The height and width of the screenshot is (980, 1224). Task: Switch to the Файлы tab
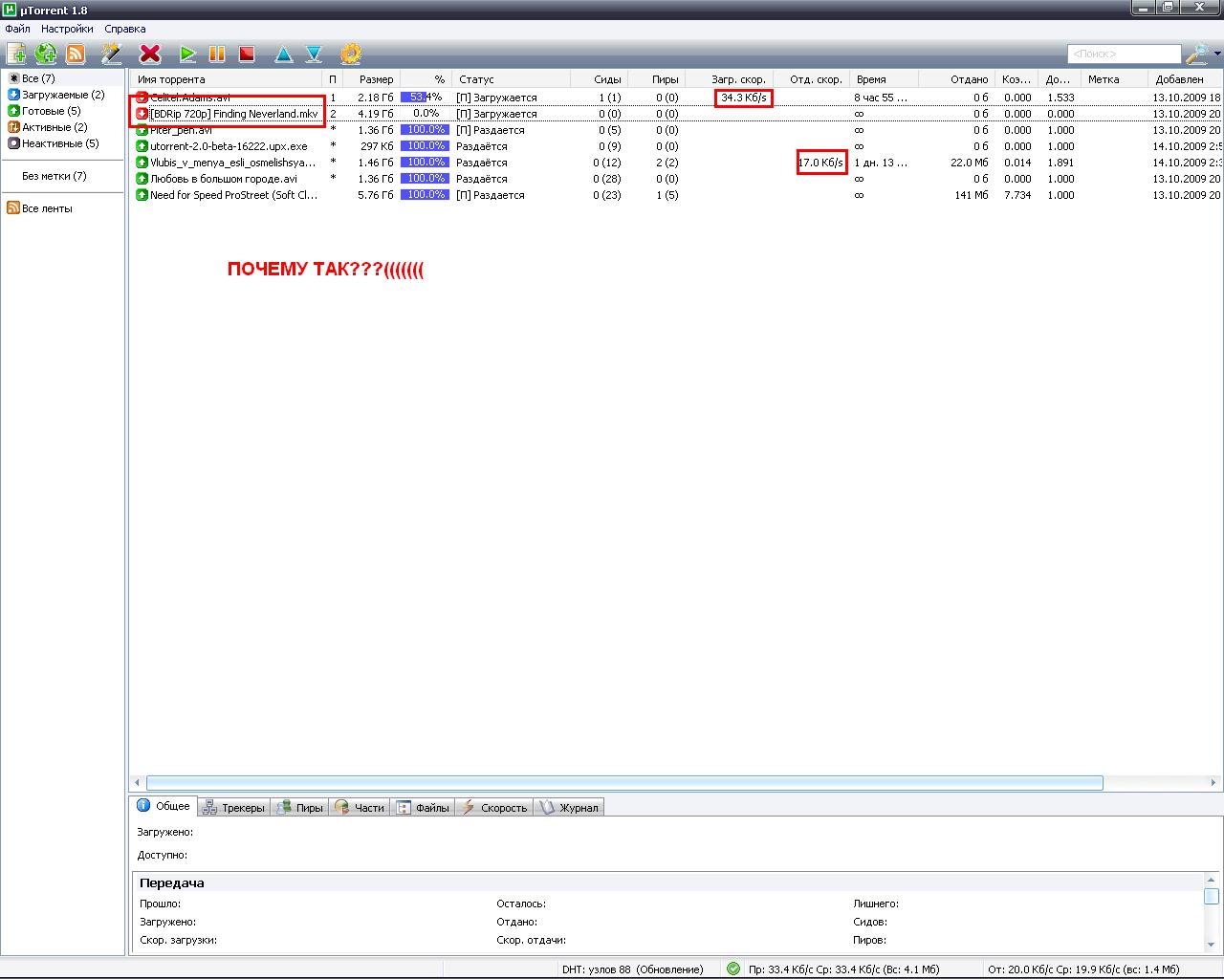coord(423,808)
